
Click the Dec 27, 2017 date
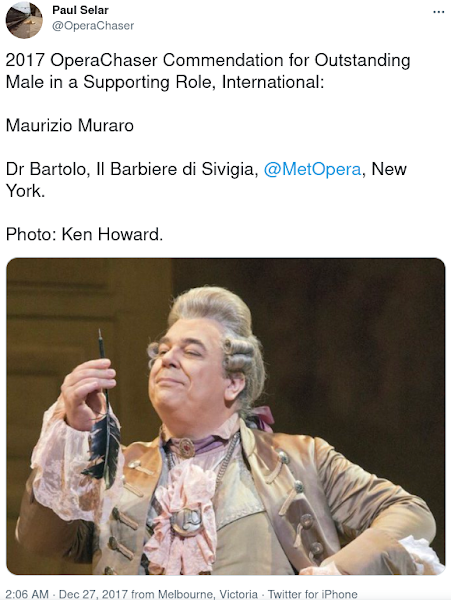(x=93, y=594)
